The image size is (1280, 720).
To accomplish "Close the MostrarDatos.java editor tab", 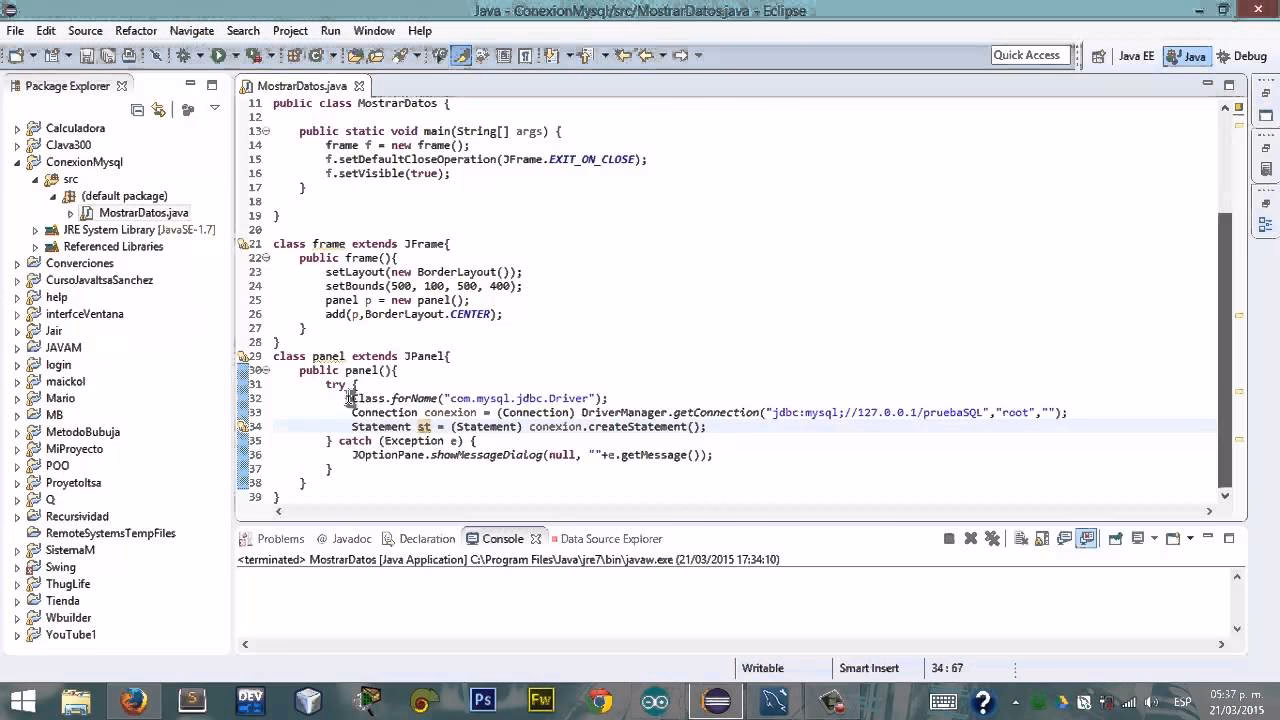I will point(357,86).
